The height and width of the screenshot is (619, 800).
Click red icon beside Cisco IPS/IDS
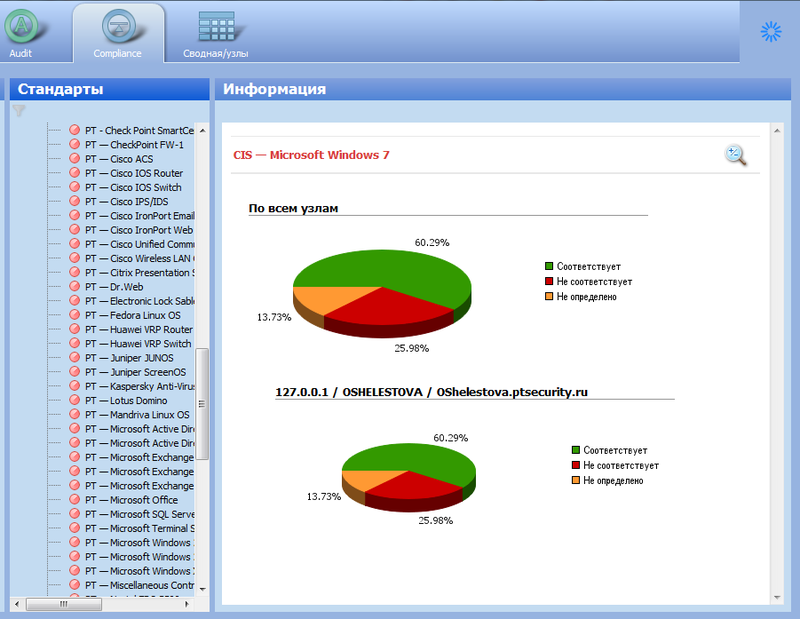click(74, 201)
